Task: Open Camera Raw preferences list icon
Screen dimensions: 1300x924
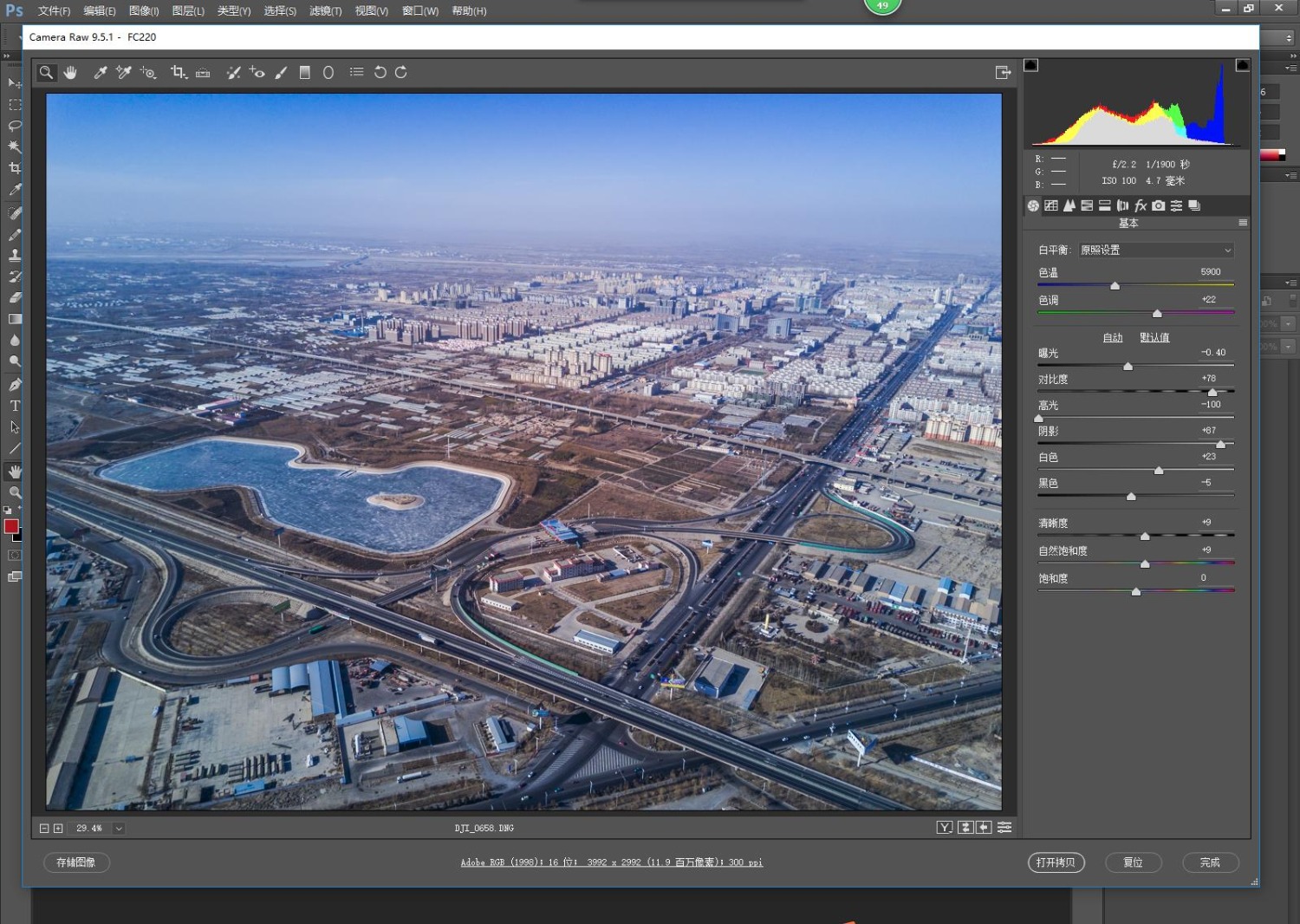Action: pos(356,72)
